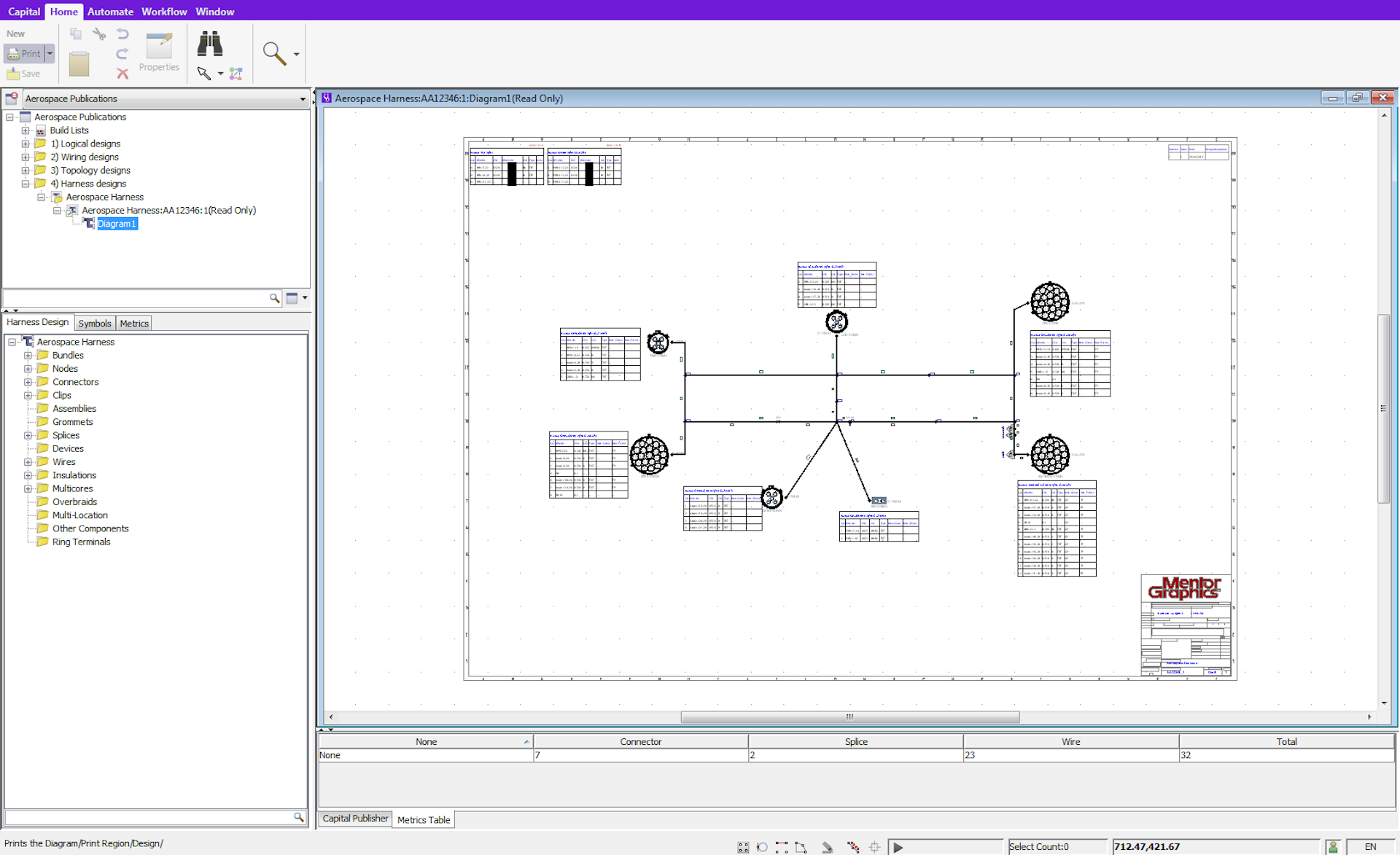Switch to the Metrics Table tab
Screen dimensions: 1400x855
coord(424,819)
